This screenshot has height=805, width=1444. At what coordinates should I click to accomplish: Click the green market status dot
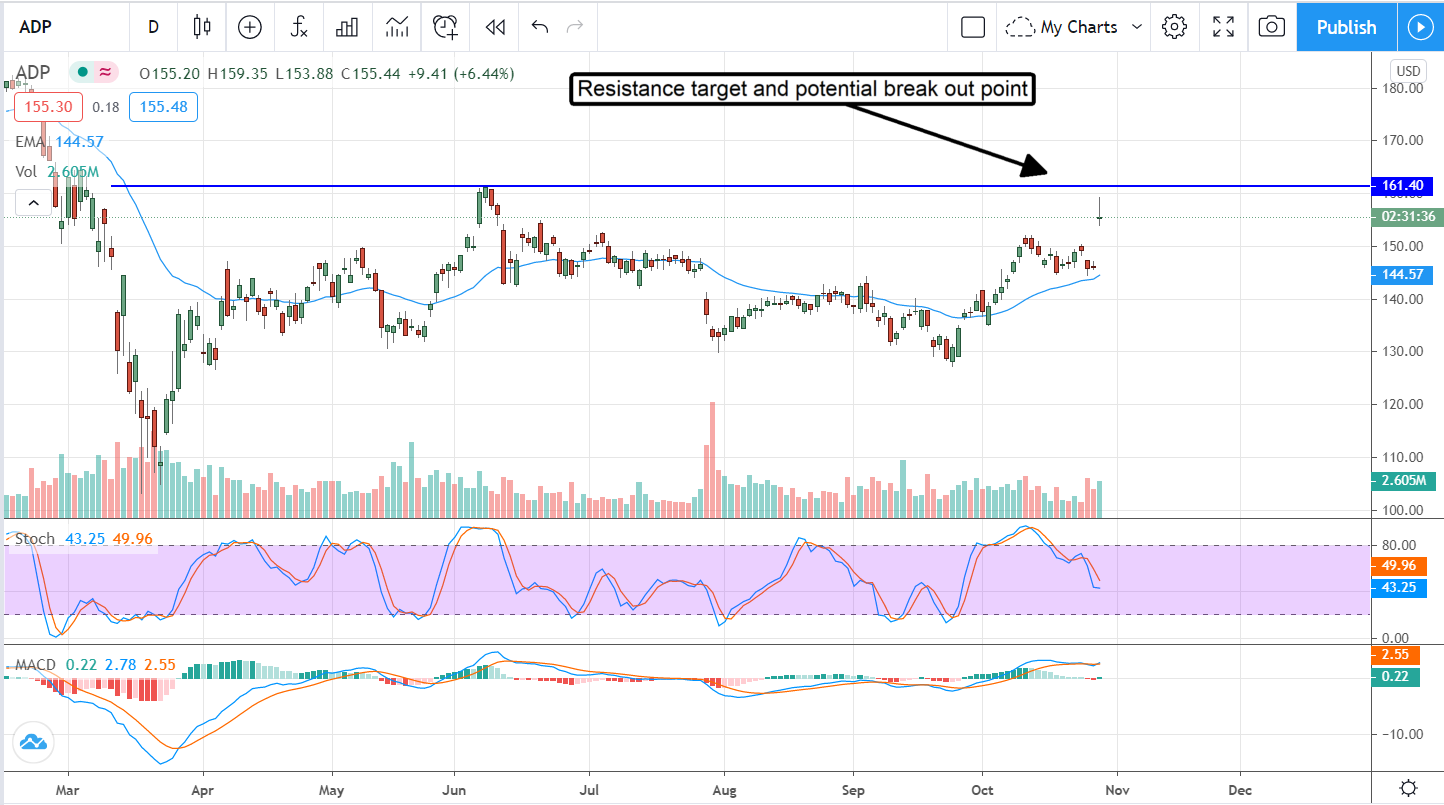pos(82,72)
